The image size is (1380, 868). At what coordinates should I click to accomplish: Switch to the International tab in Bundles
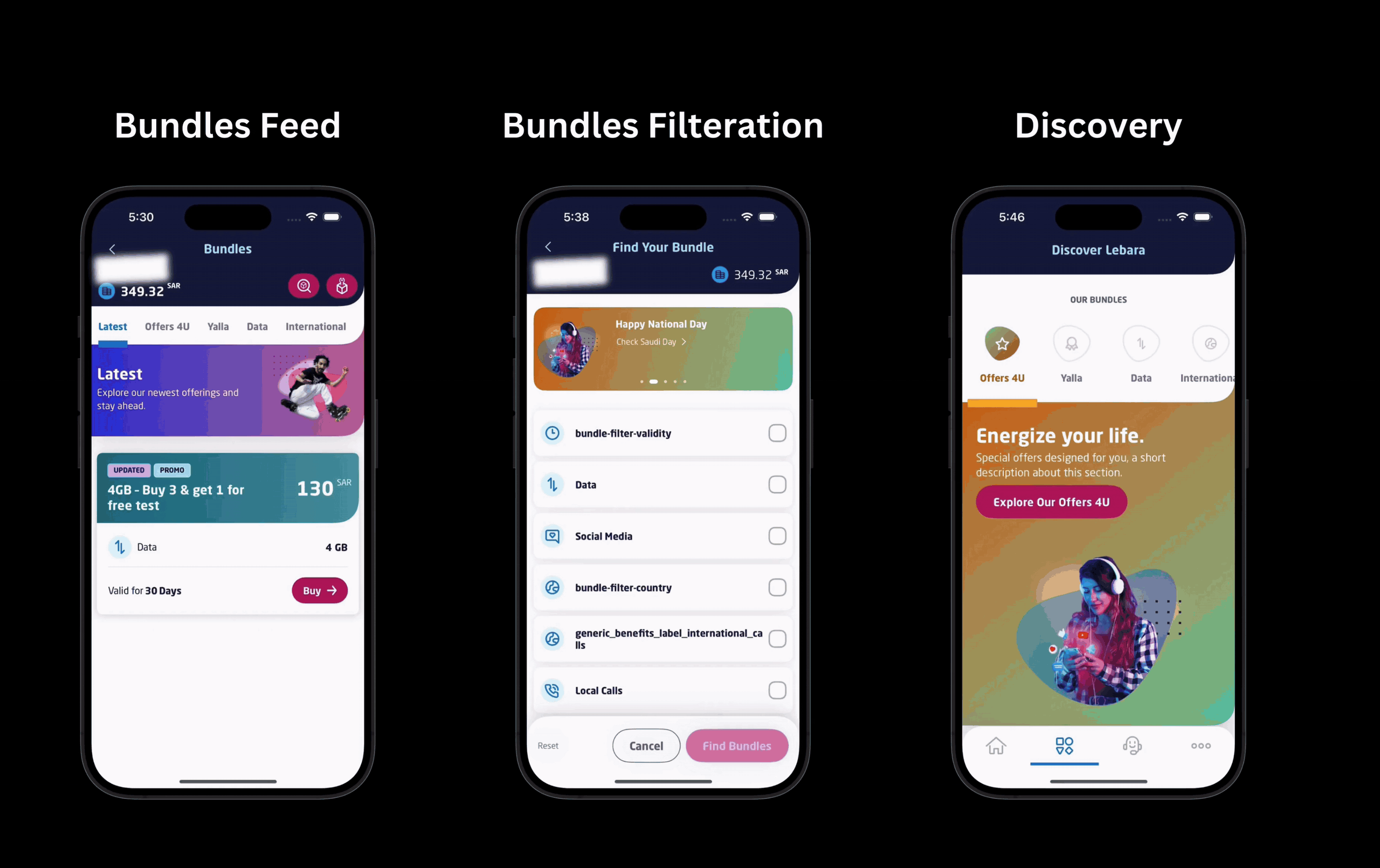[x=316, y=326]
